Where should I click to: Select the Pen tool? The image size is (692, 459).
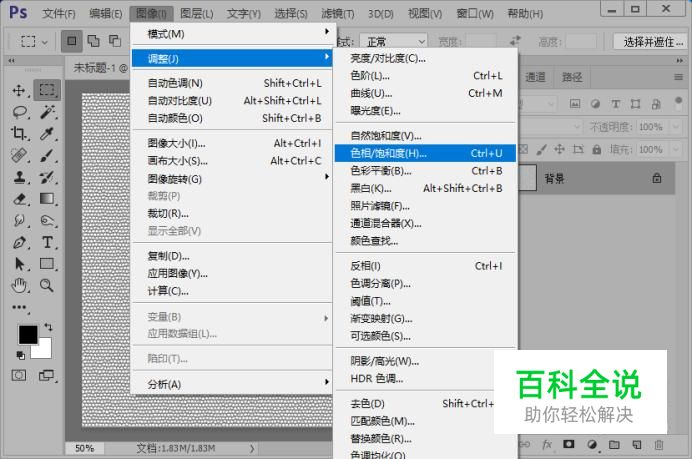pyautogui.click(x=19, y=242)
